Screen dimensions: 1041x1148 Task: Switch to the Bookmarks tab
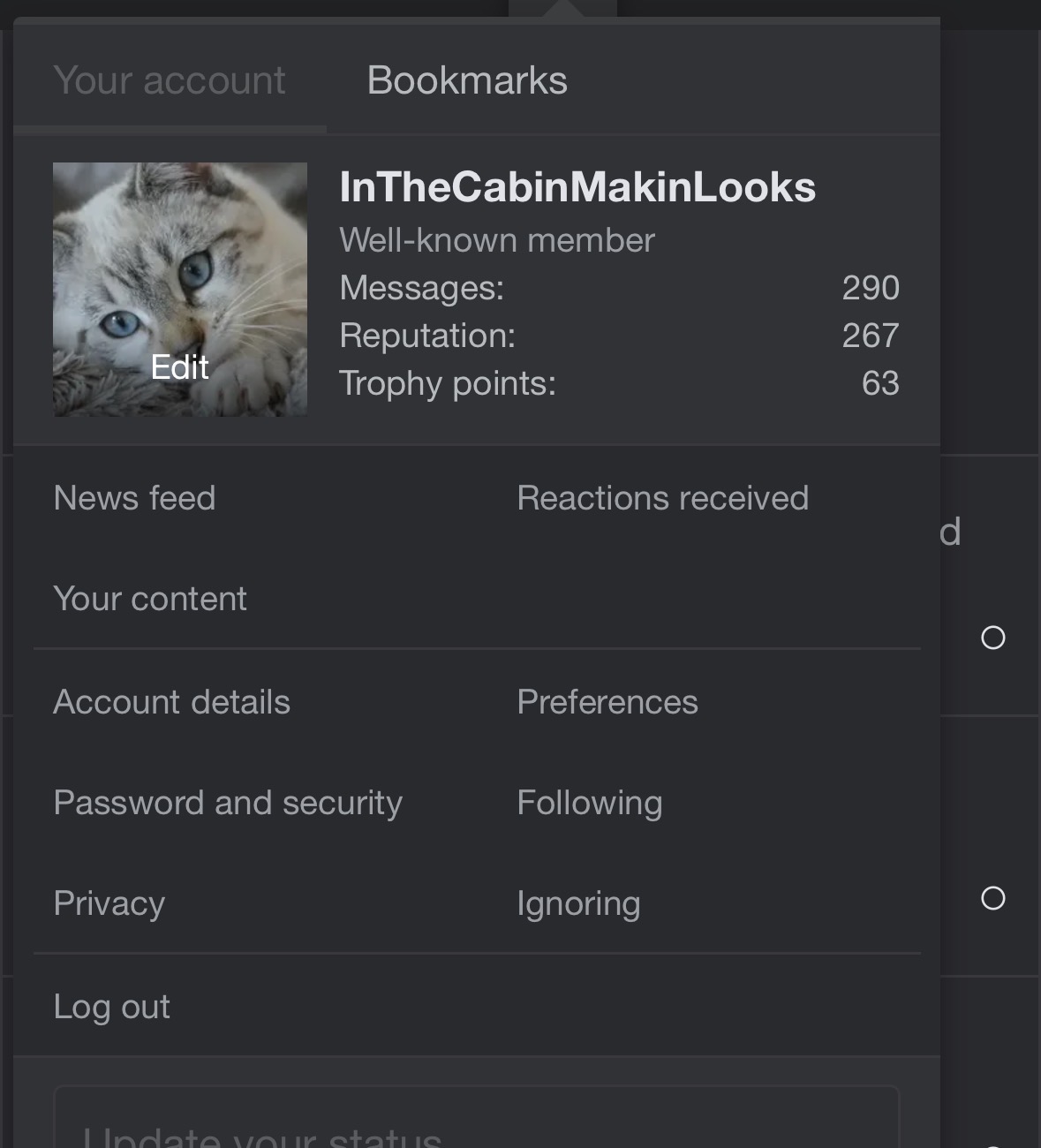click(x=466, y=80)
